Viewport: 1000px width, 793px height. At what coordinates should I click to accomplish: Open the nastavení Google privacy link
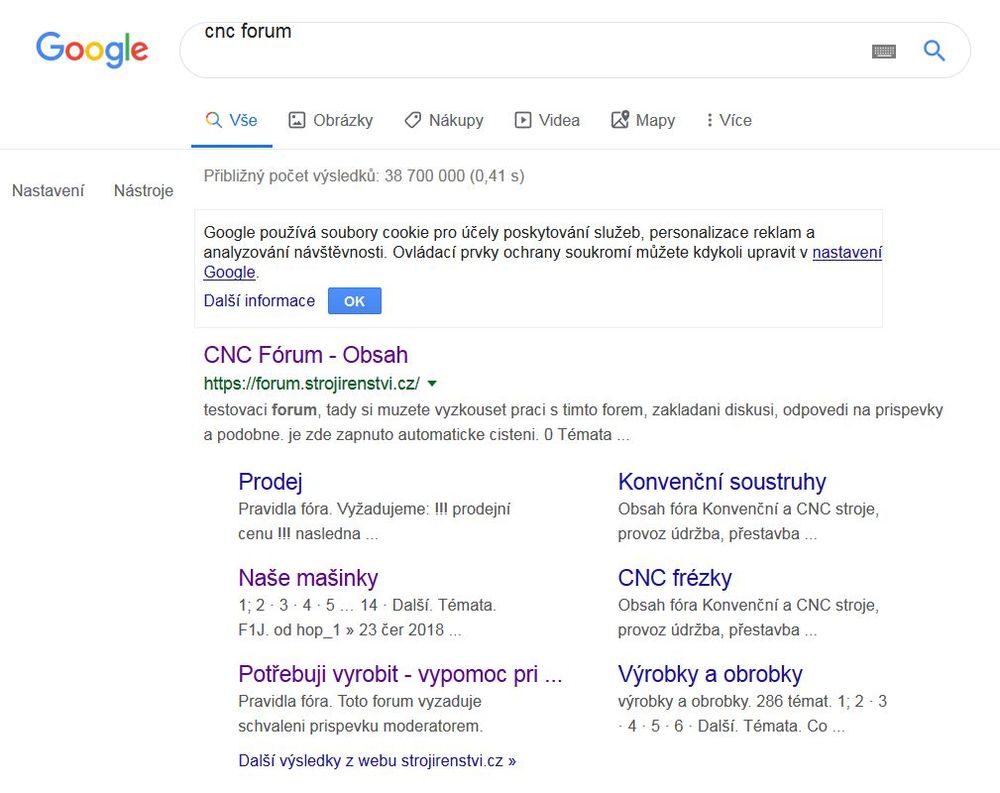coord(846,253)
